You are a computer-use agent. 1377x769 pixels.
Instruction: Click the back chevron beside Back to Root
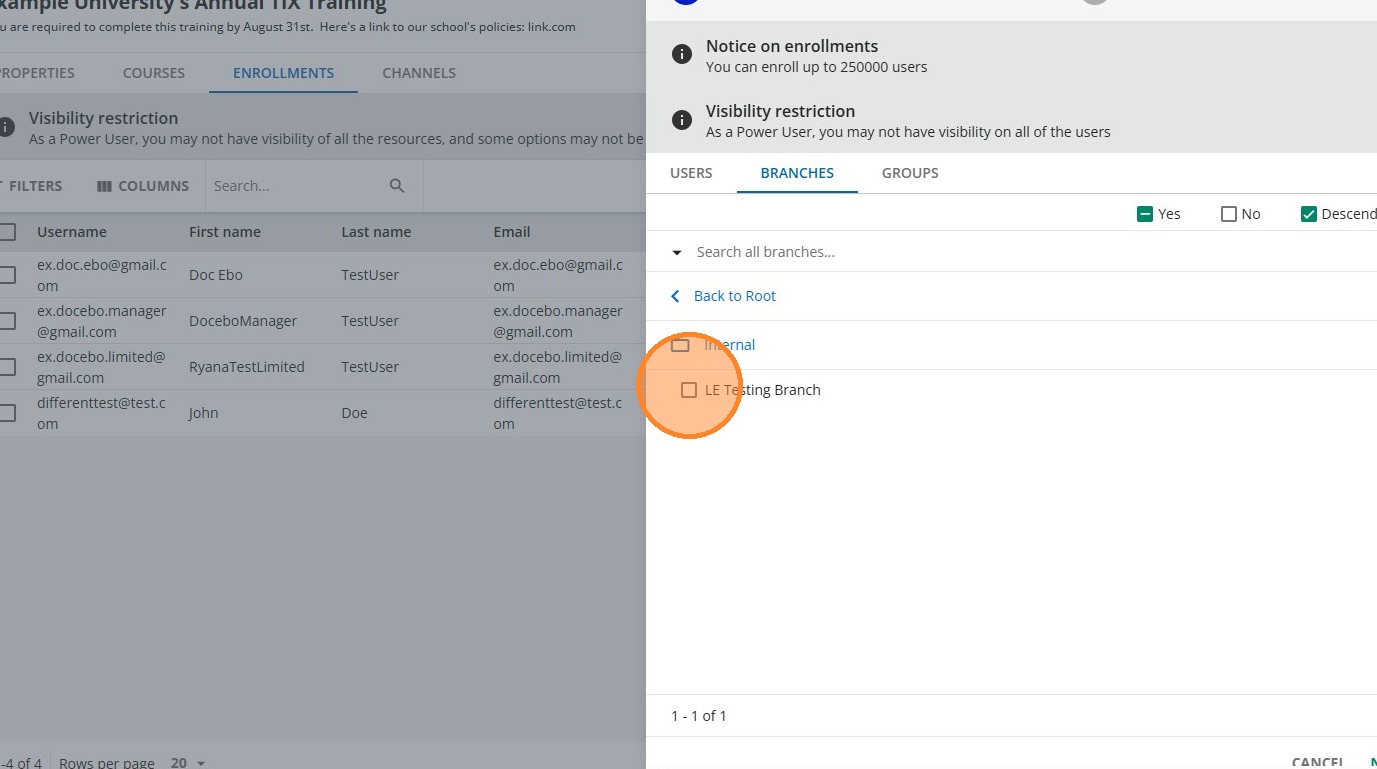pos(676,296)
